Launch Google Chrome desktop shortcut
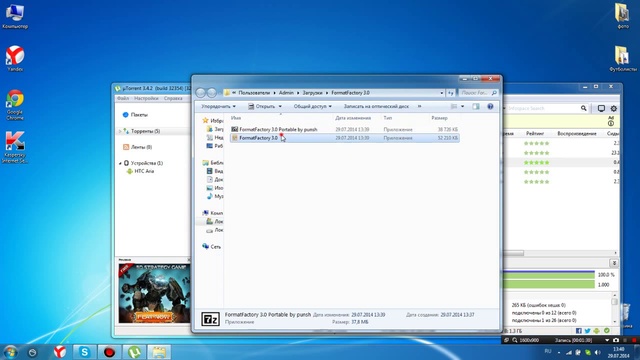The image size is (640, 360). coord(15,104)
